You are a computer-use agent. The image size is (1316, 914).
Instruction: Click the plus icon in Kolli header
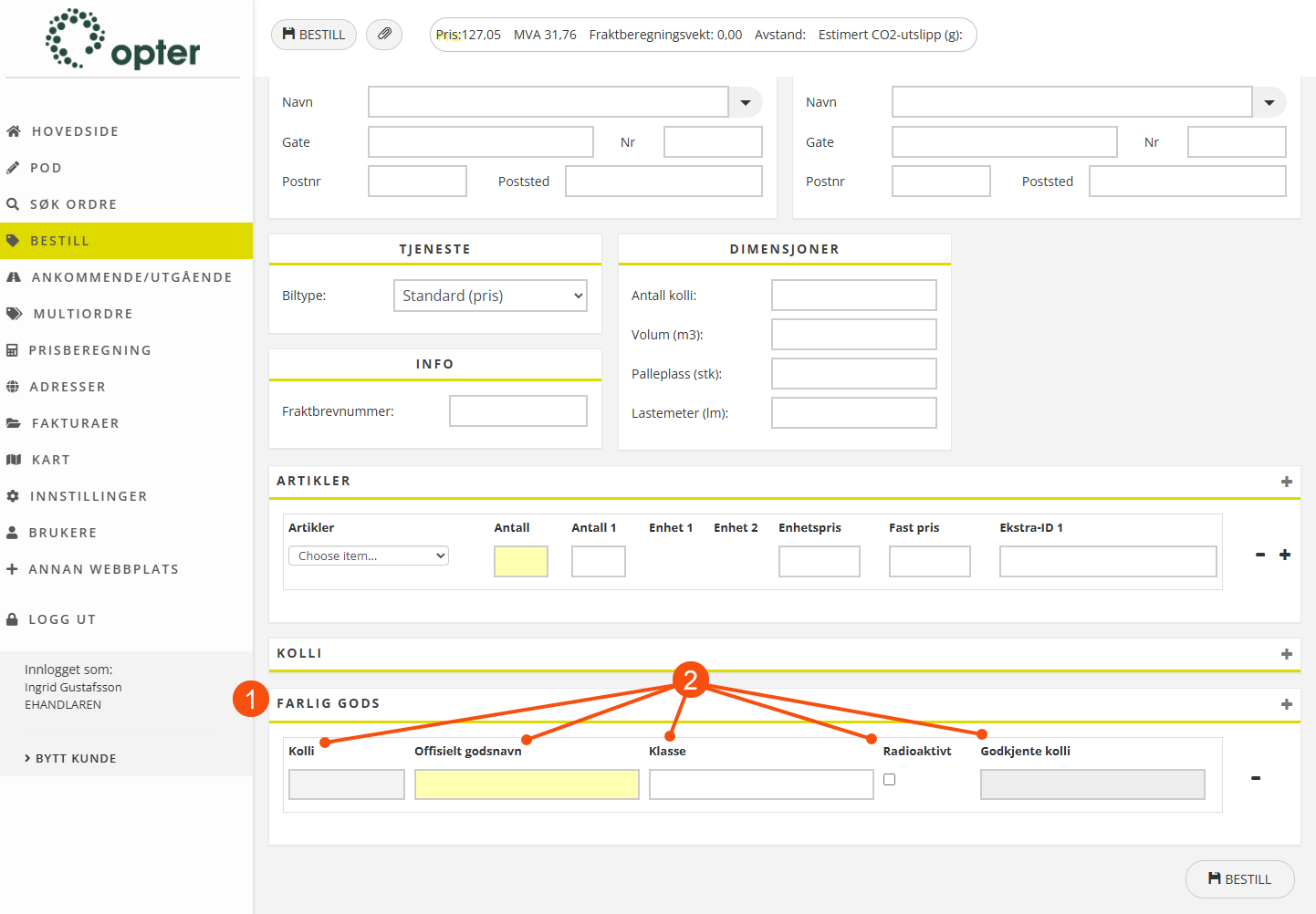coord(1286,654)
